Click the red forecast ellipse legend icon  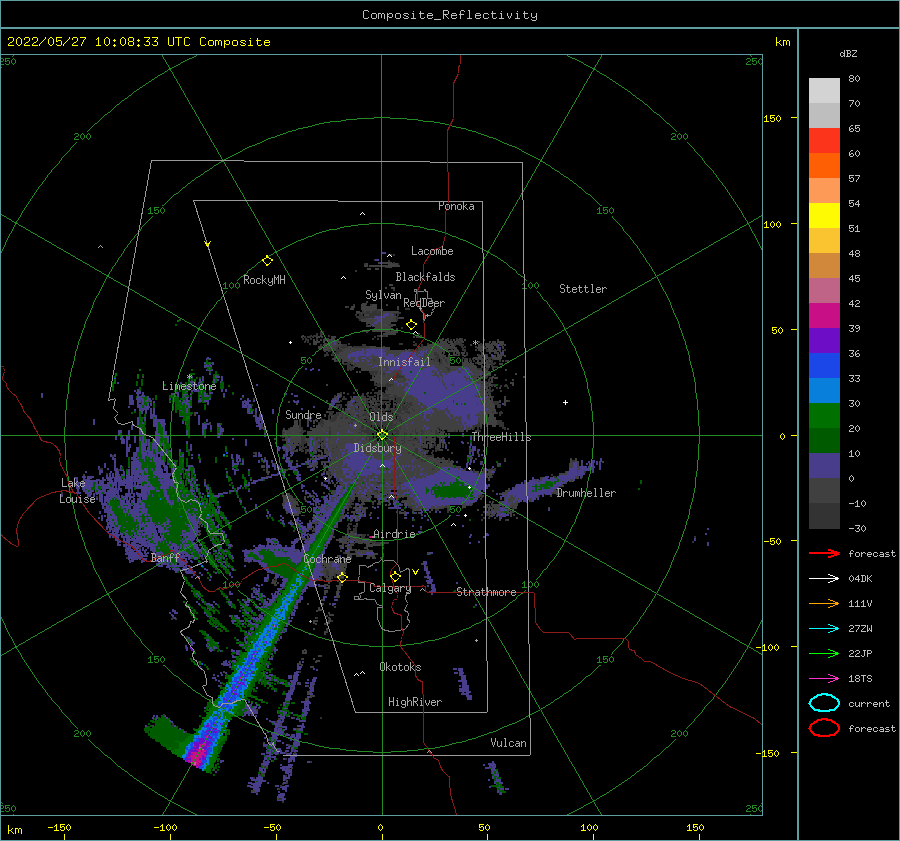[824, 728]
